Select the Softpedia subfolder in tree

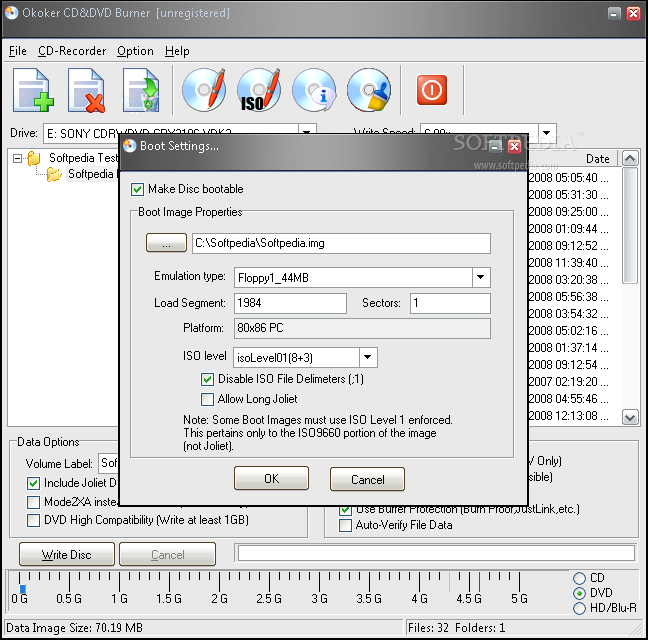[x=91, y=174]
